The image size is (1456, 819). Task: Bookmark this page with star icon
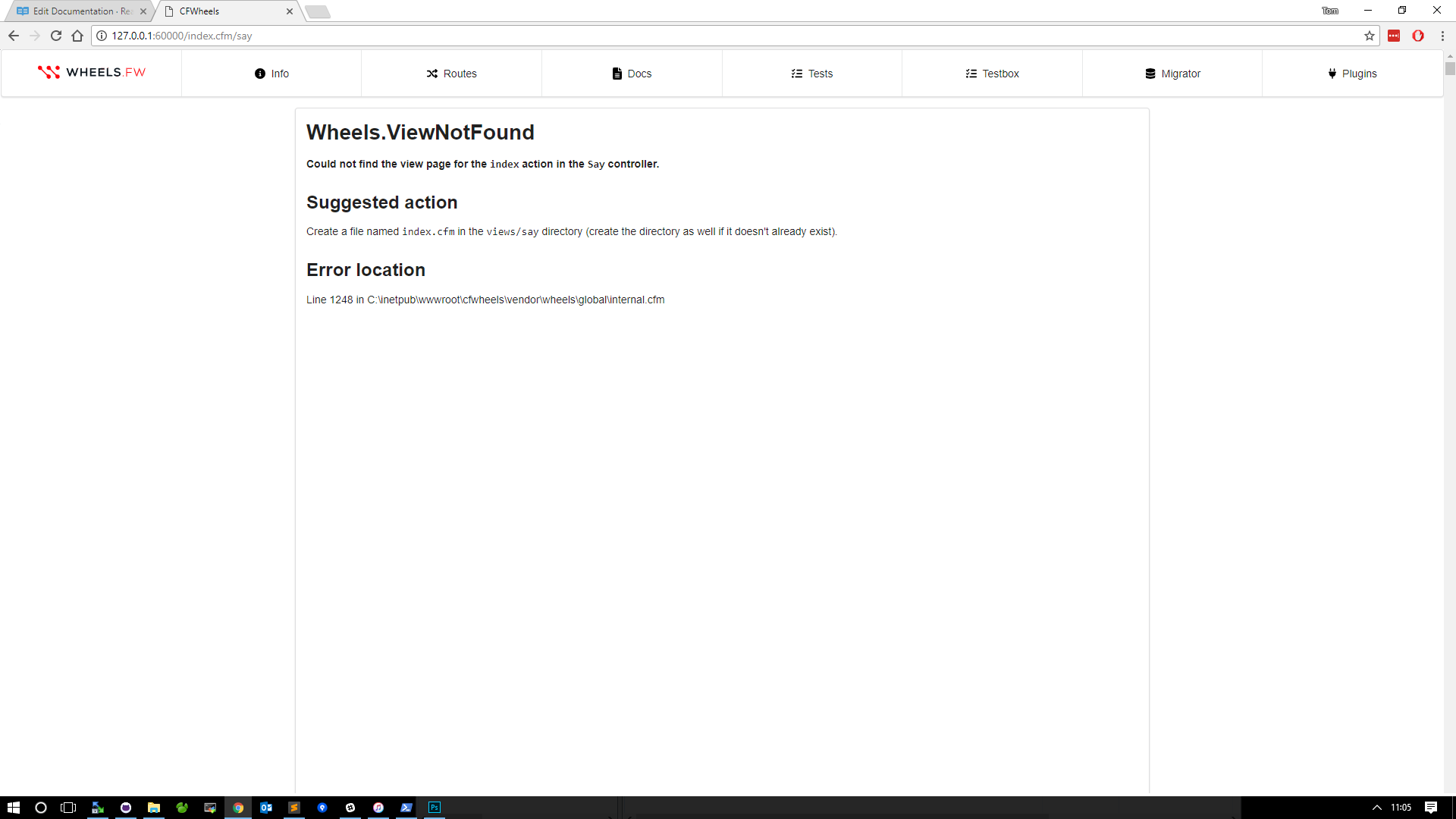[x=1369, y=36]
